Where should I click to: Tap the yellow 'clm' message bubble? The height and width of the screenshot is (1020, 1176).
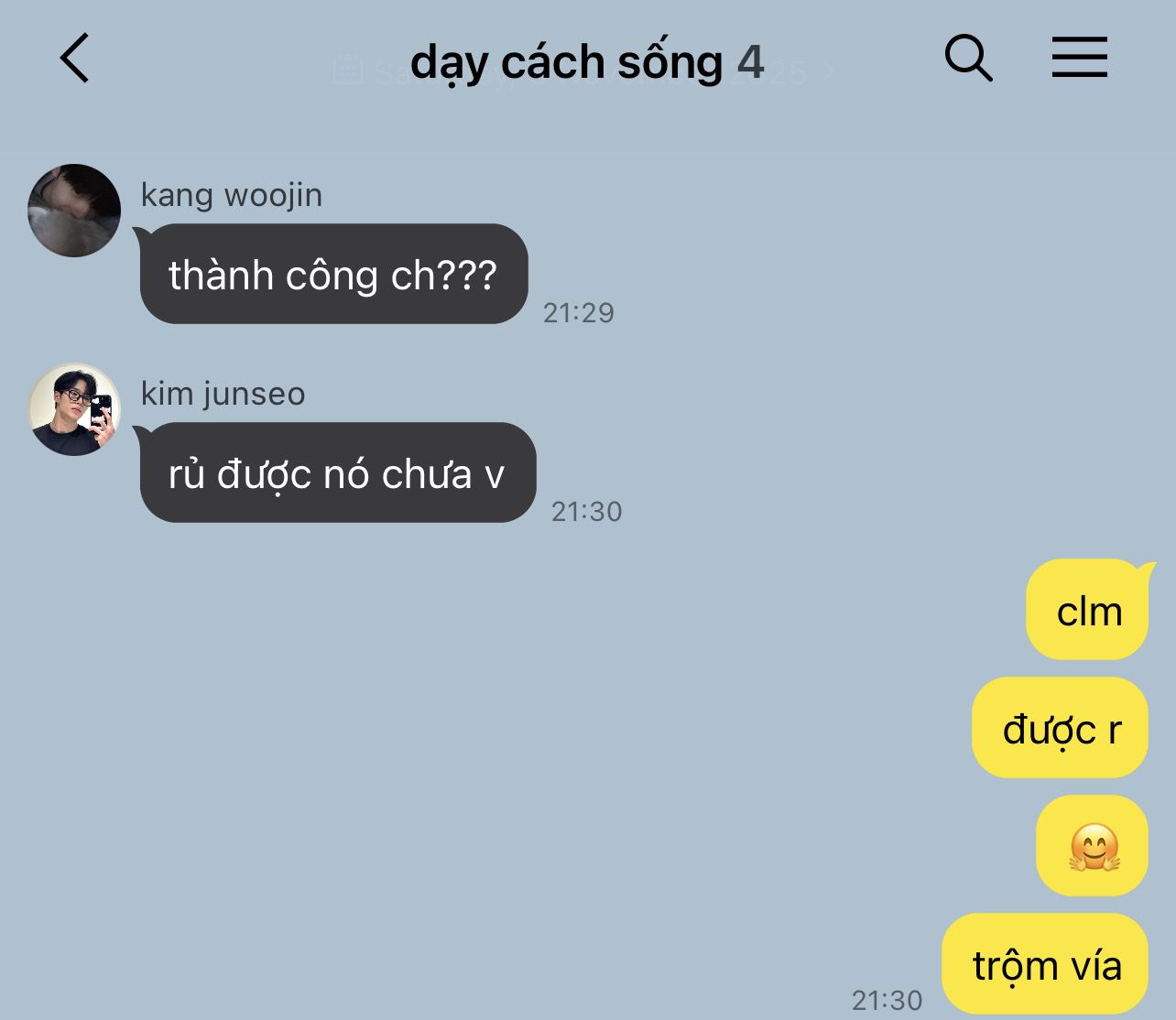1088,610
